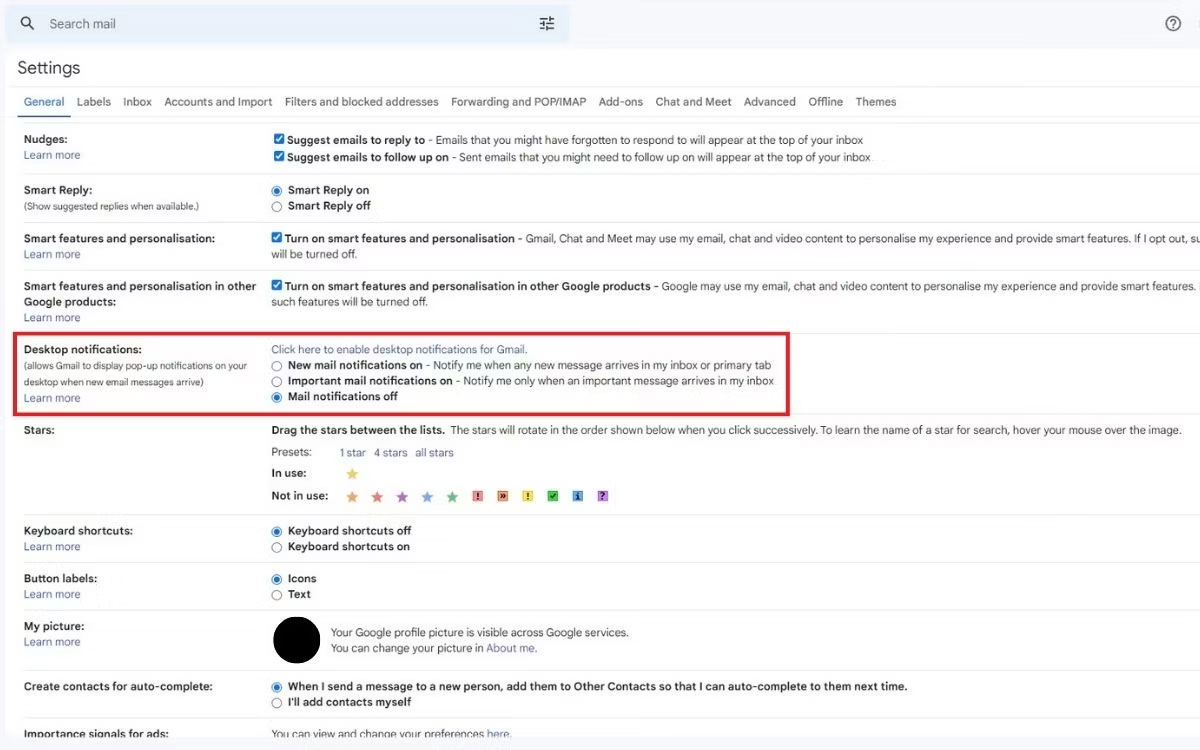Click the red exclamation mark icon
The width and height of the screenshot is (1200, 750).
tap(478, 497)
